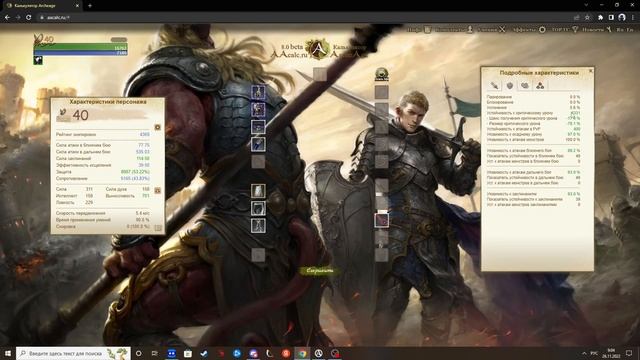Open browser extensions puzzle icon
This screenshot has height=360, width=640.
coord(600,17)
